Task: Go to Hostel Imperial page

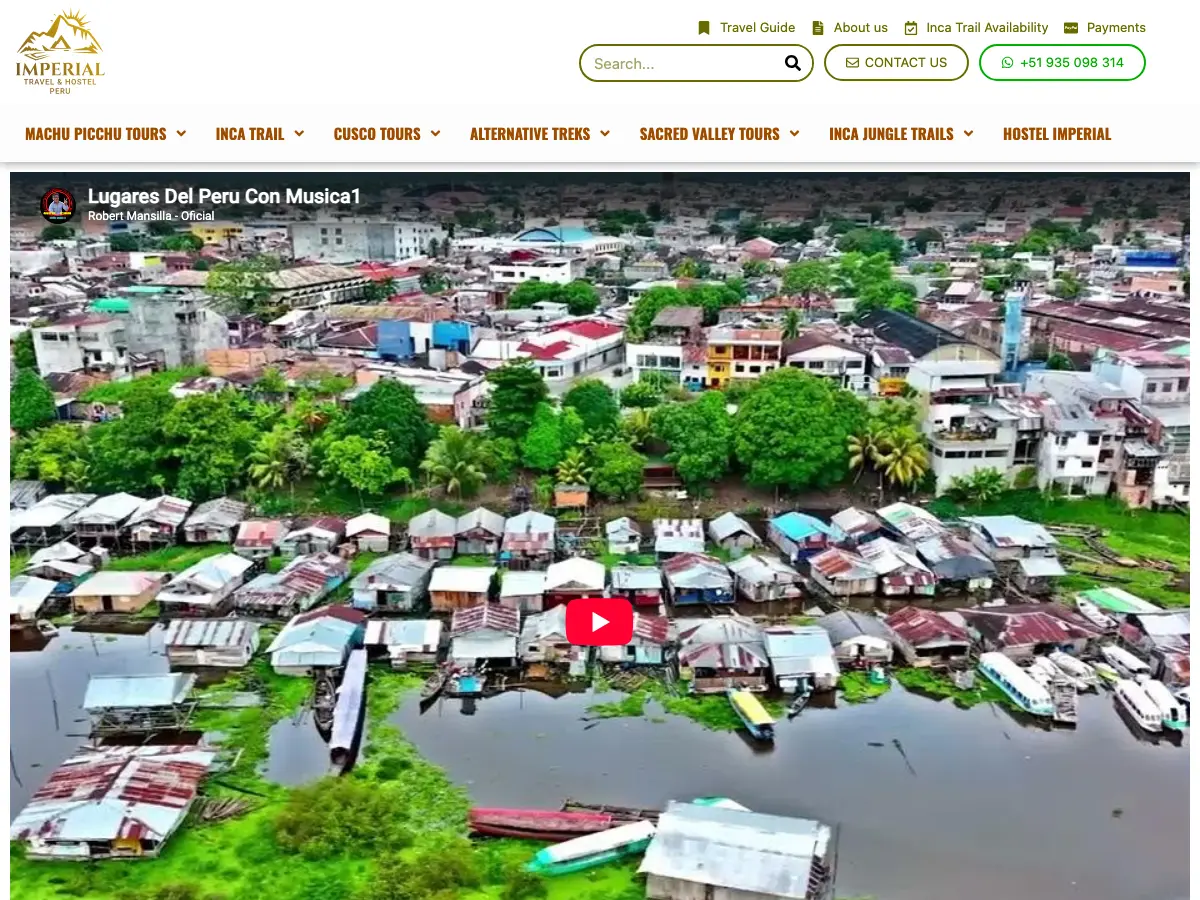Action: (x=1057, y=133)
